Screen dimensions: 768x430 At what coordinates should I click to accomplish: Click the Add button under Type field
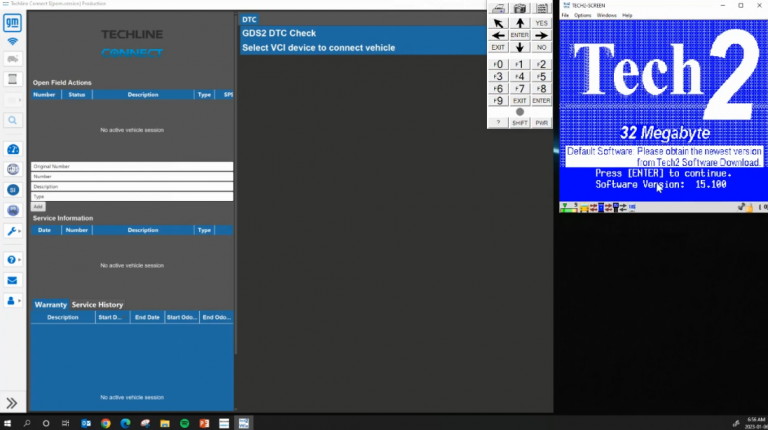pos(38,206)
